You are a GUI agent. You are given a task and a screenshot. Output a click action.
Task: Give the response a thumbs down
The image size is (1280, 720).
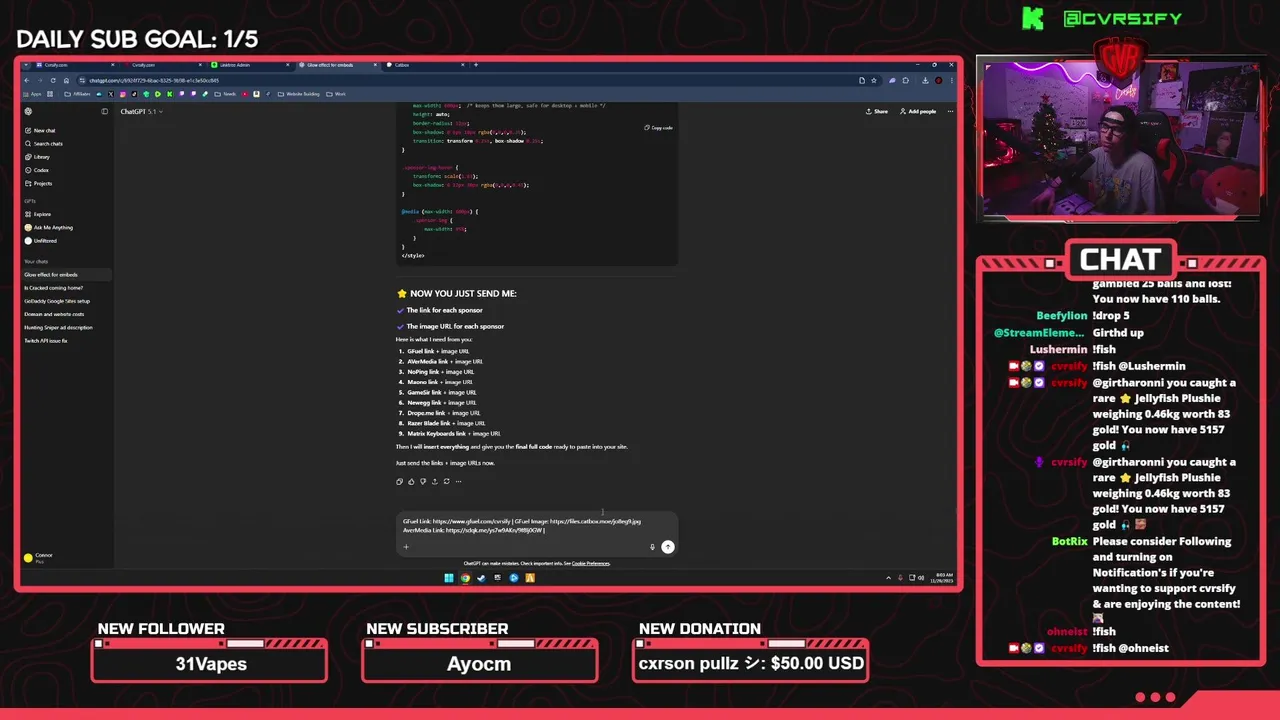click(x=423, y=481)
